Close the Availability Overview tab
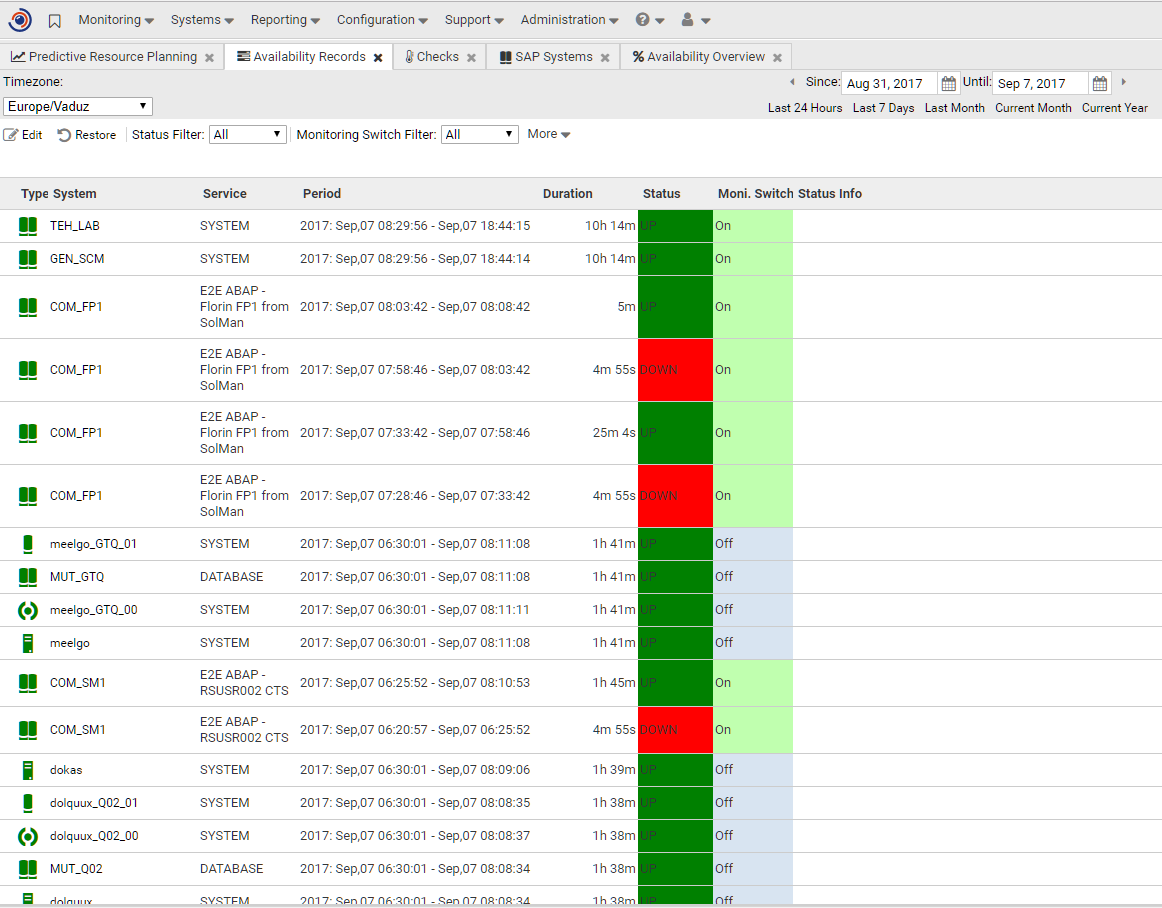 tap(777, 58)
